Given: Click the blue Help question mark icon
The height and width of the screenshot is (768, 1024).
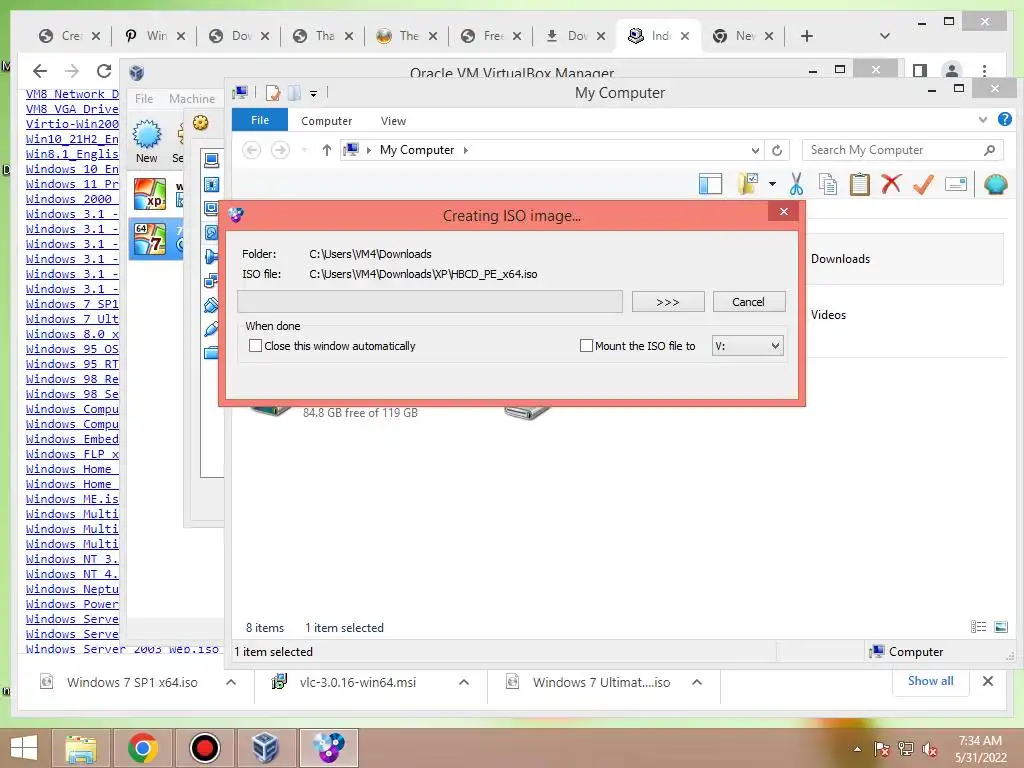Looking at the screenshot, I should pos(1004,120).
